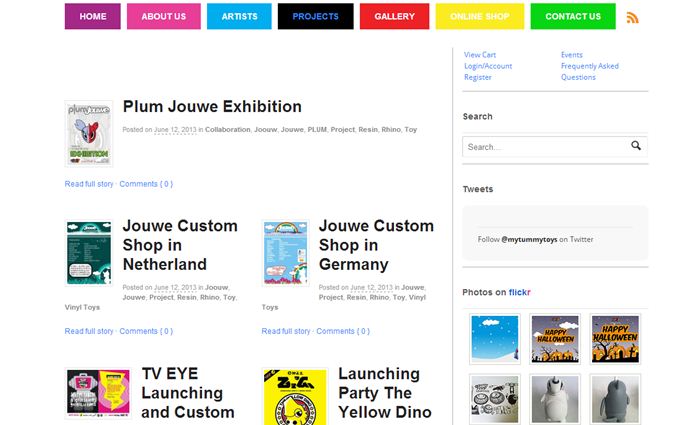Viewport: 700px width, 425px height.
Task: Open Jouwe Custom Shop in Netherland title
Action: click(x=180, y=245)
